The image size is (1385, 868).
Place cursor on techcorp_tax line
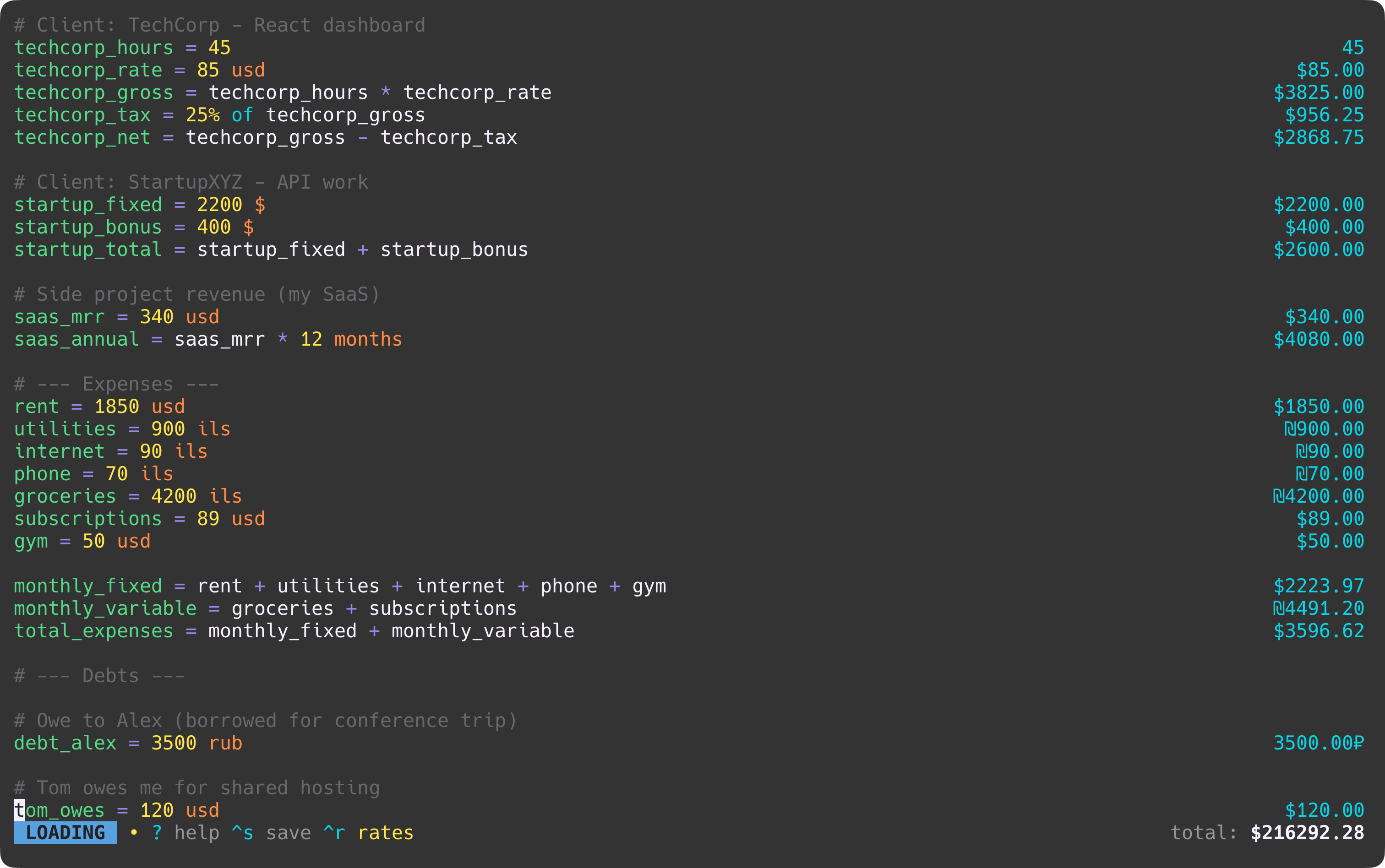click(219, 115)
